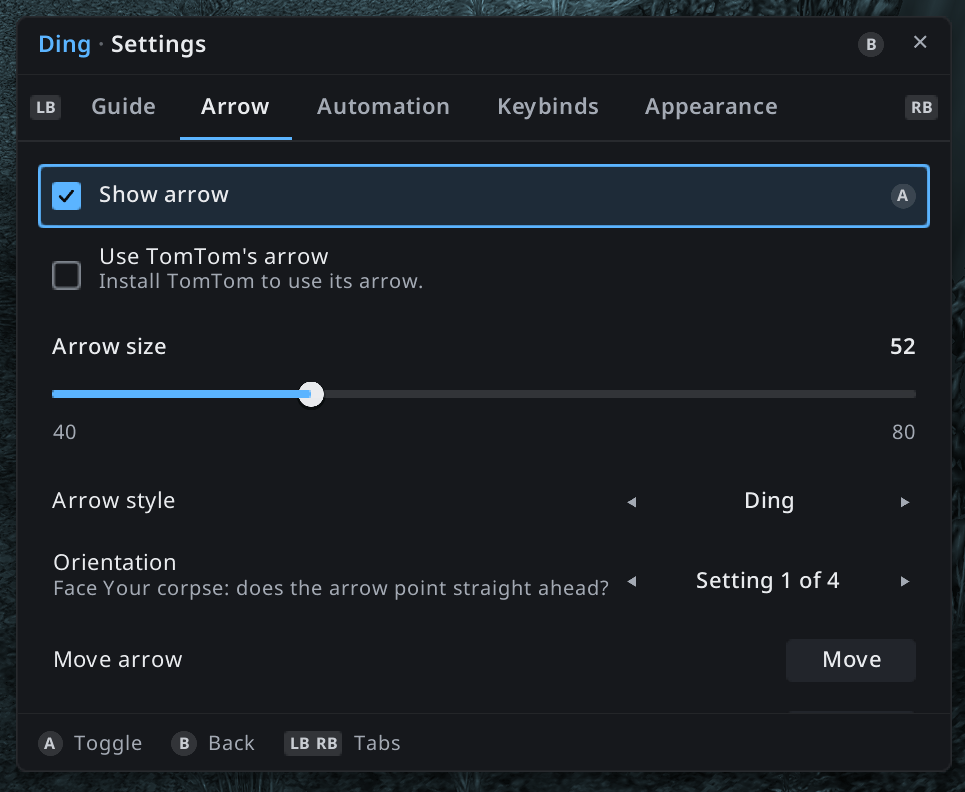Click the Tabs label in the footer
Viewport: 965px width, 792px height.
point(377,743)
